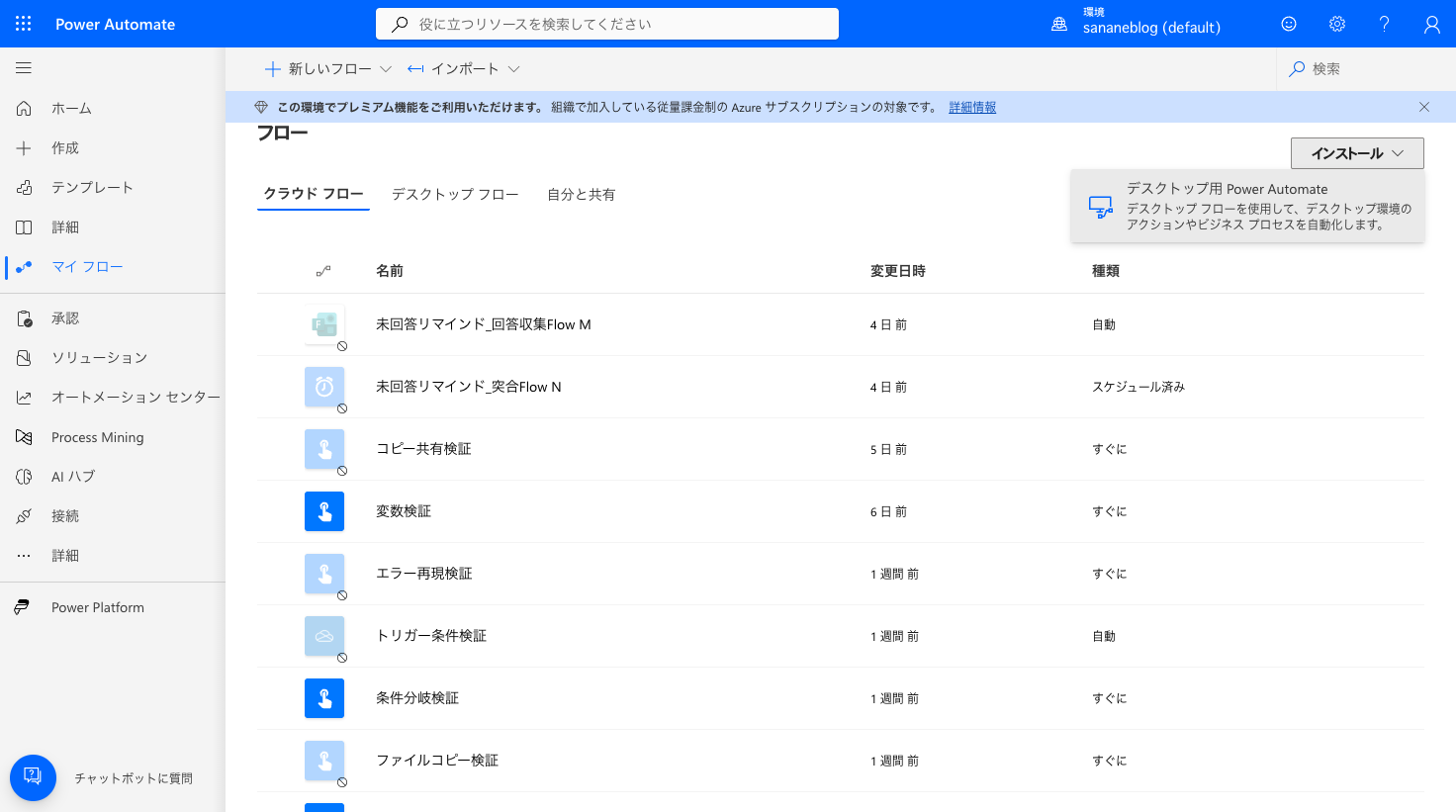1456x812 pixels.
Task: Click the premium diamond icon in banner
Action: tap(261, 107)
